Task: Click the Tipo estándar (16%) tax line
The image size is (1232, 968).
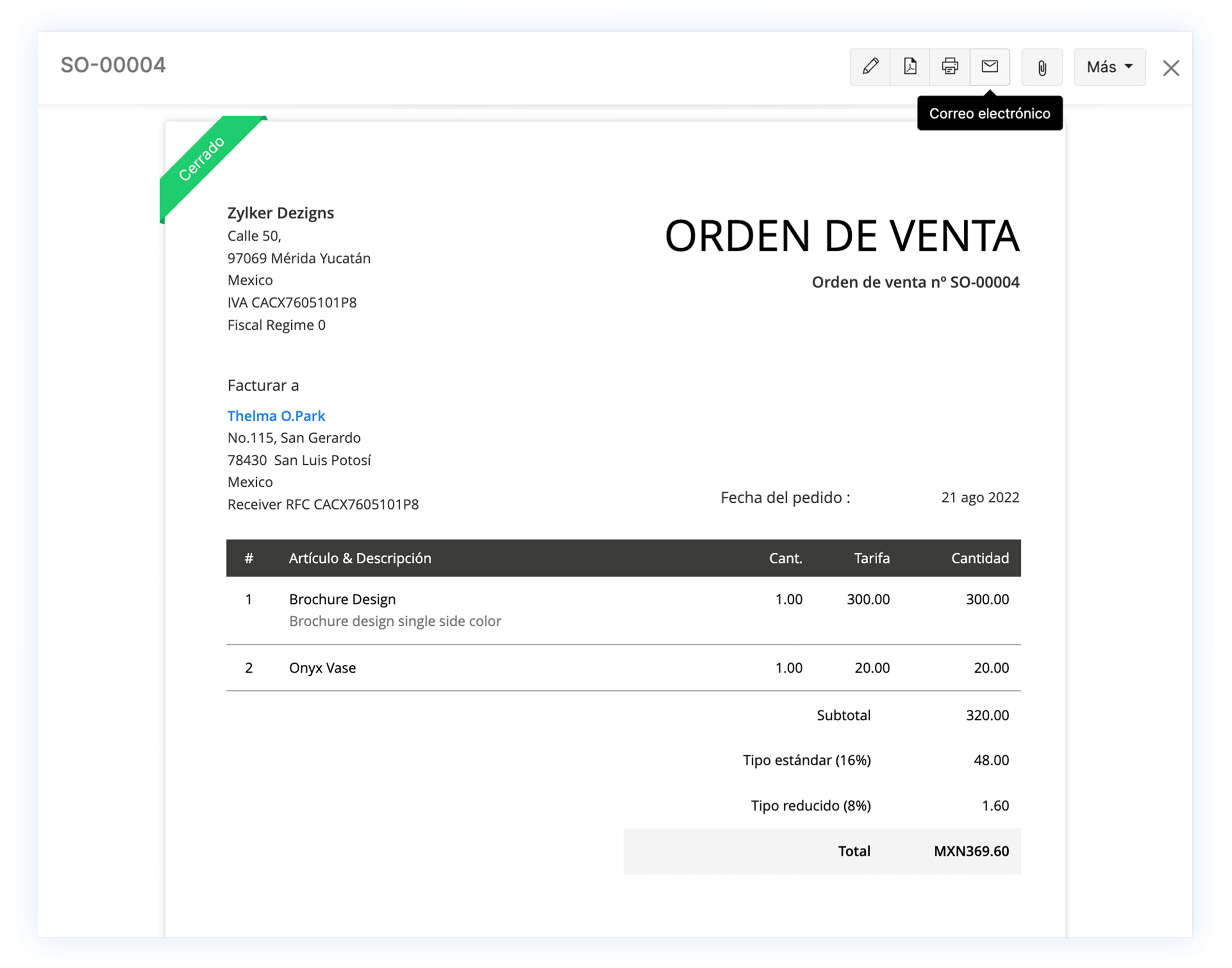Action: pos(807,760)
